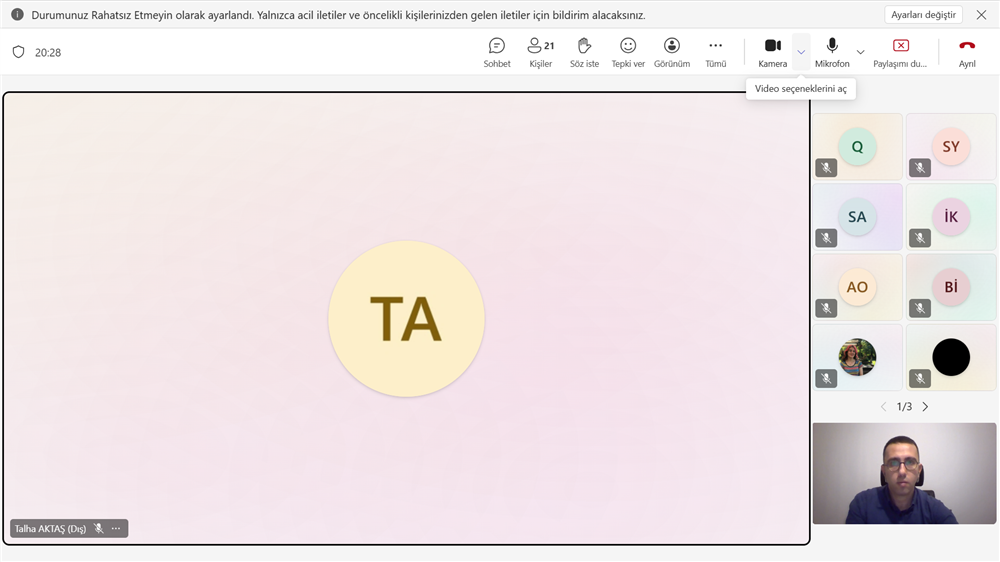Click your self-view video thumbnail

(904, 473)
